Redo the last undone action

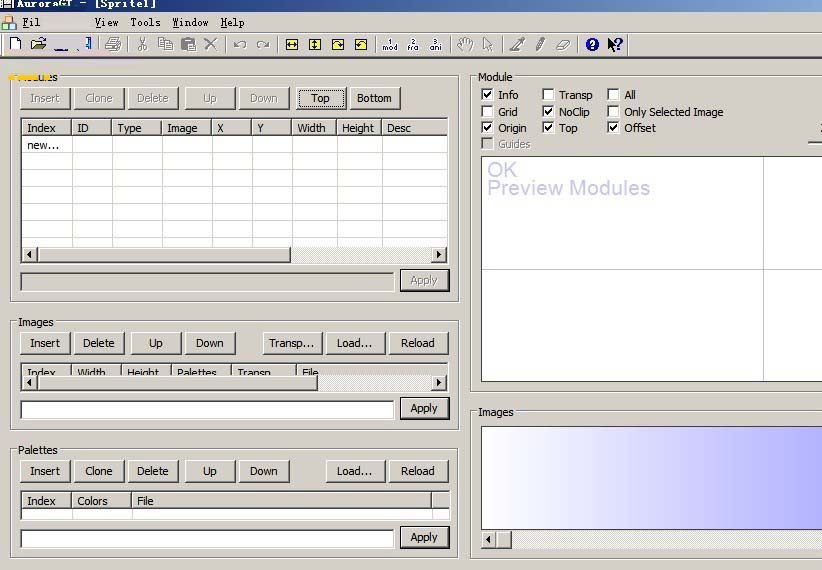tap(263, 45)
